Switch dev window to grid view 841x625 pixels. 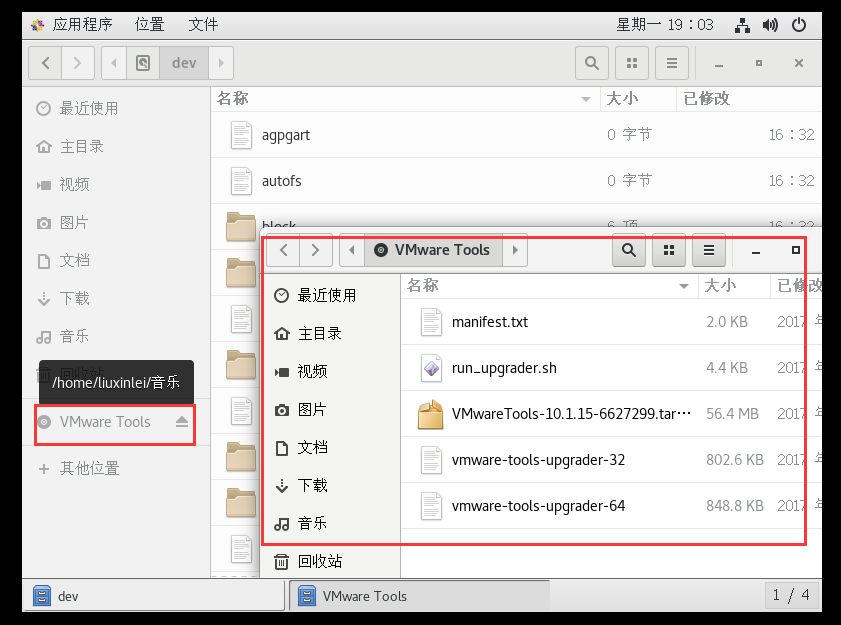coord(632,63)
